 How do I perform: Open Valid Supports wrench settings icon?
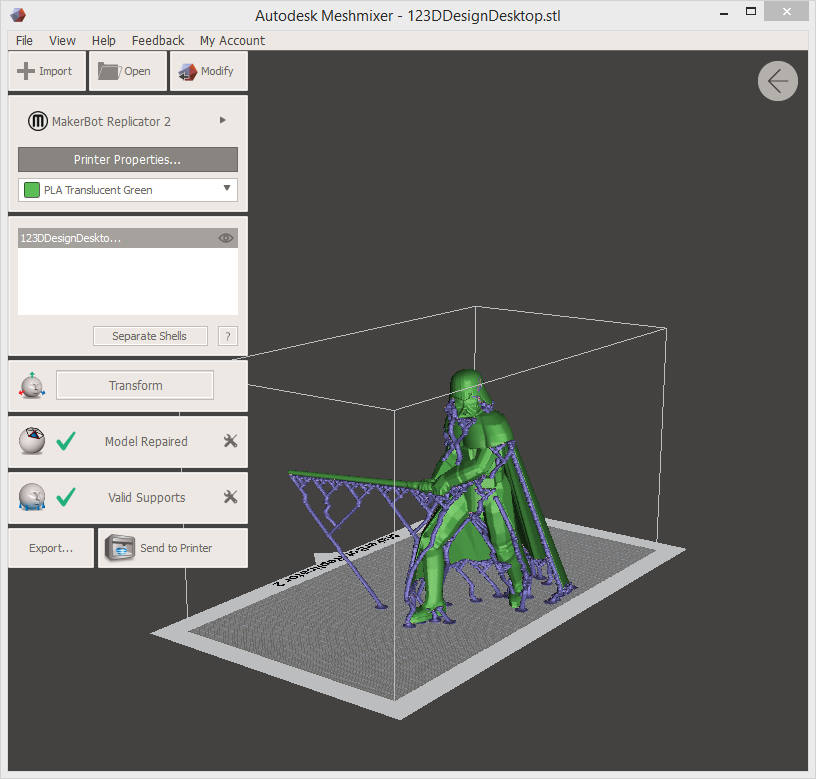click(x=230, y=497)
